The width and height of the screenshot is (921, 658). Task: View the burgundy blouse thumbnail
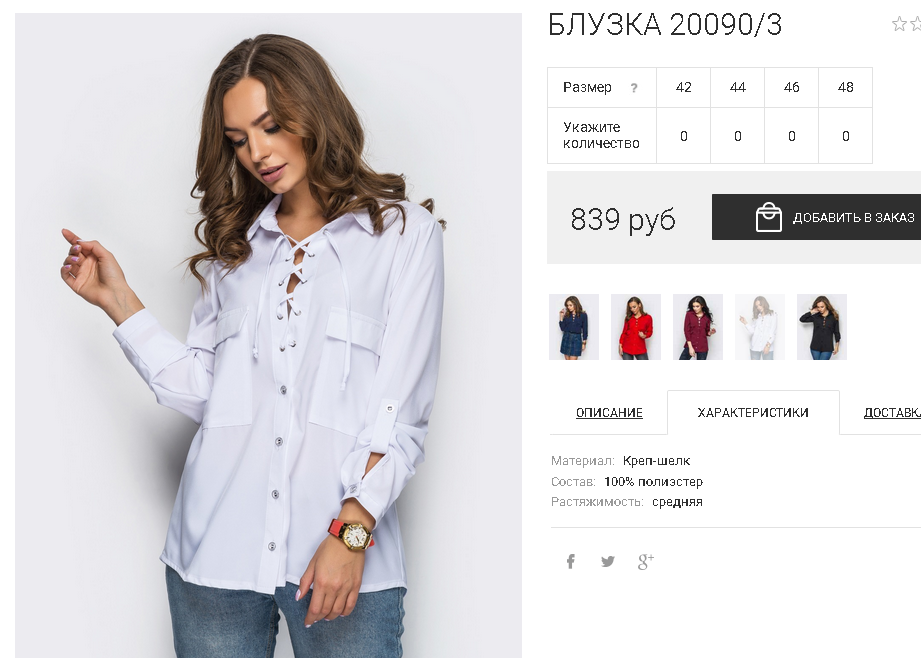click(698, 327)
